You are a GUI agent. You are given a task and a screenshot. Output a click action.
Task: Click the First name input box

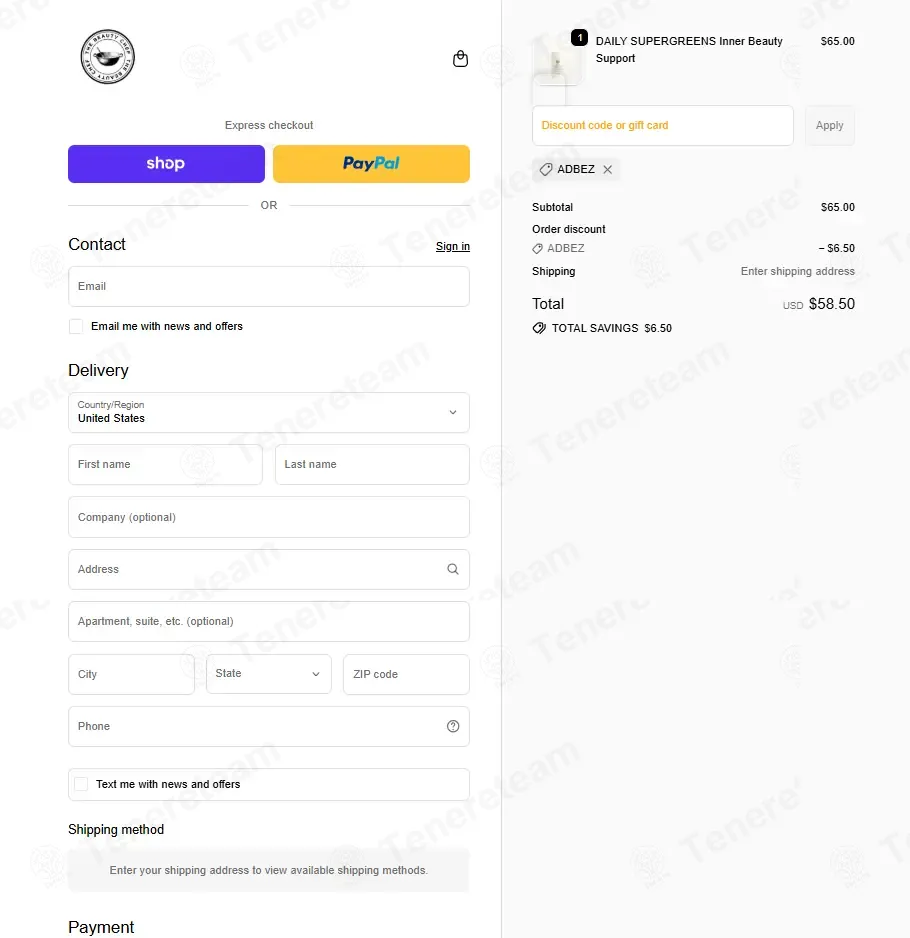pyautogui.click(x=165, y=464)
